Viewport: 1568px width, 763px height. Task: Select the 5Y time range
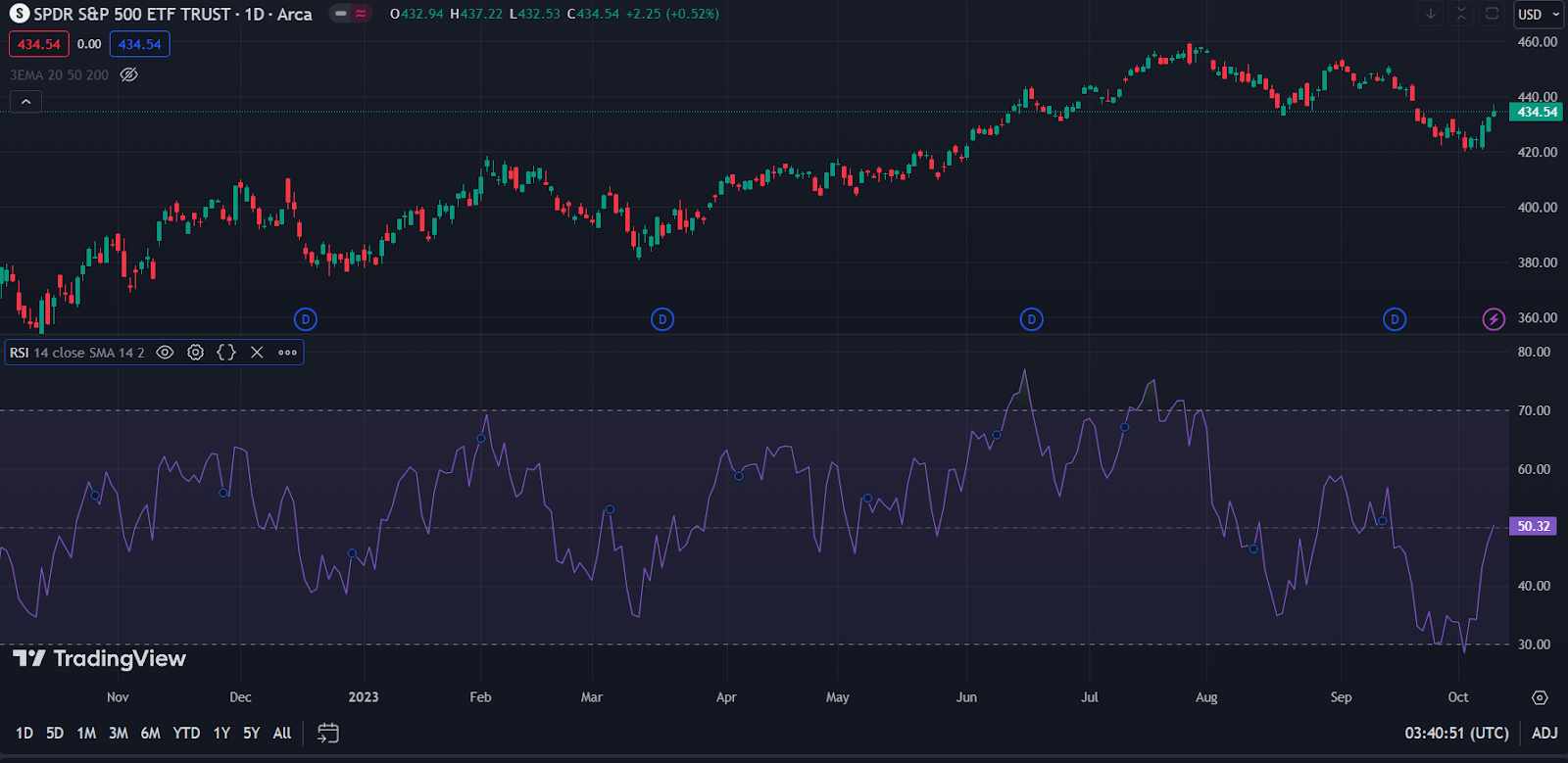point(252,733)
